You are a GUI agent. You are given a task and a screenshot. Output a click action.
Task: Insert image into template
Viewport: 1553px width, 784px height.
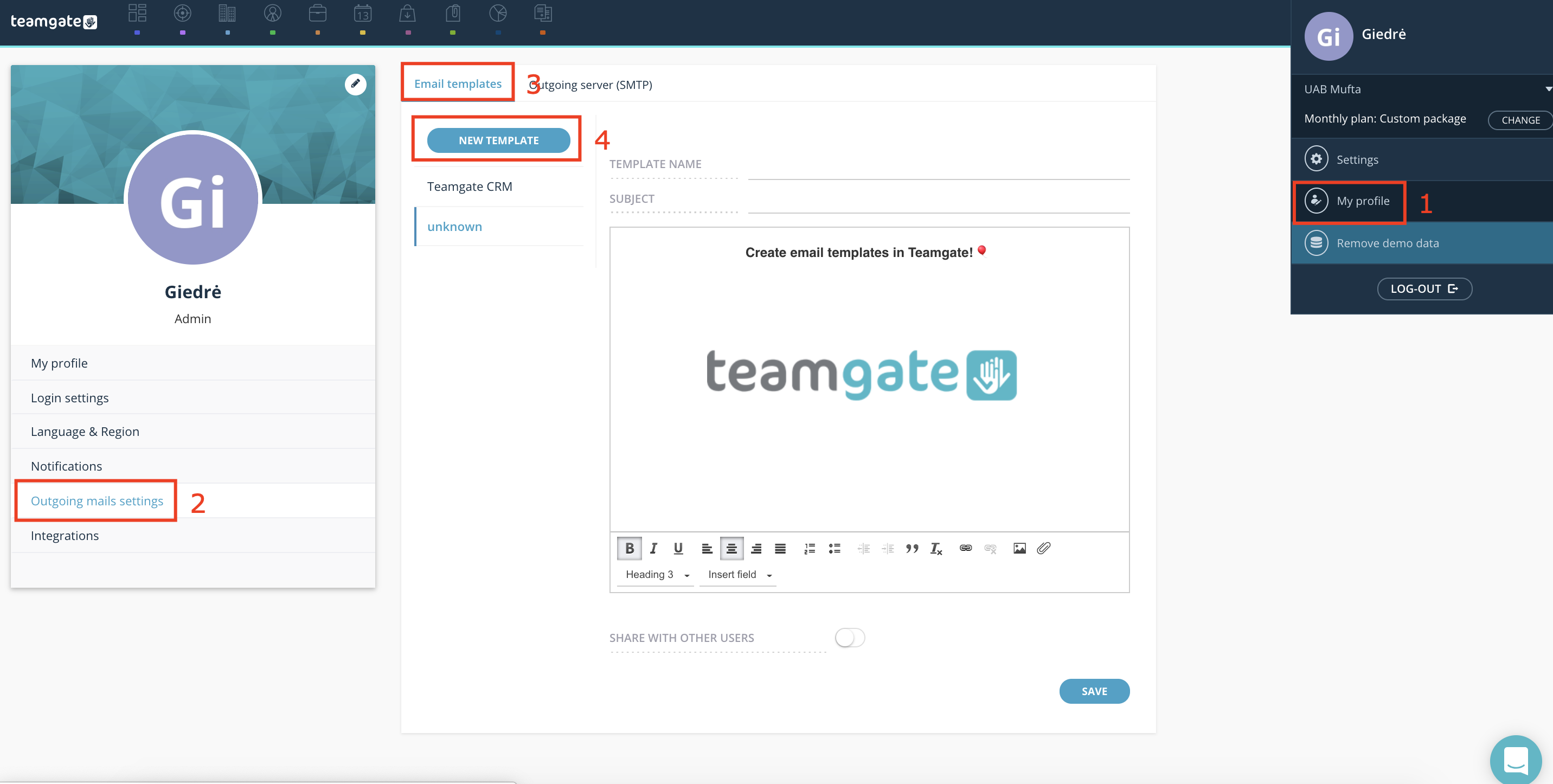1019,548
